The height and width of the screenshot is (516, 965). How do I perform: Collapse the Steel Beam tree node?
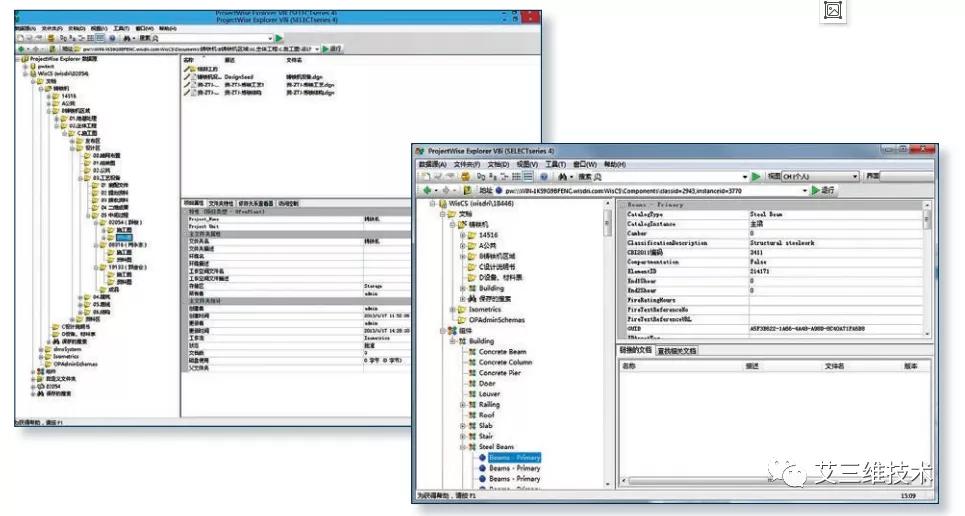pos(461,445)
